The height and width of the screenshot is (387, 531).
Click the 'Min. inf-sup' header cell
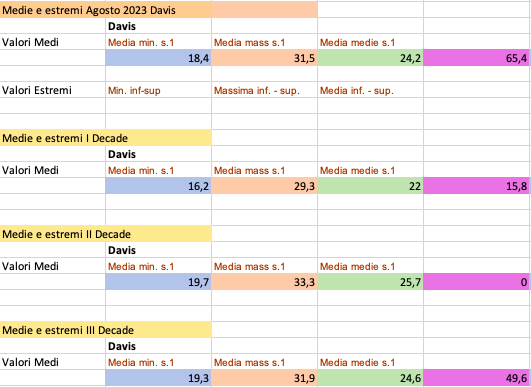pyautogui.click(x=158, y=90)
